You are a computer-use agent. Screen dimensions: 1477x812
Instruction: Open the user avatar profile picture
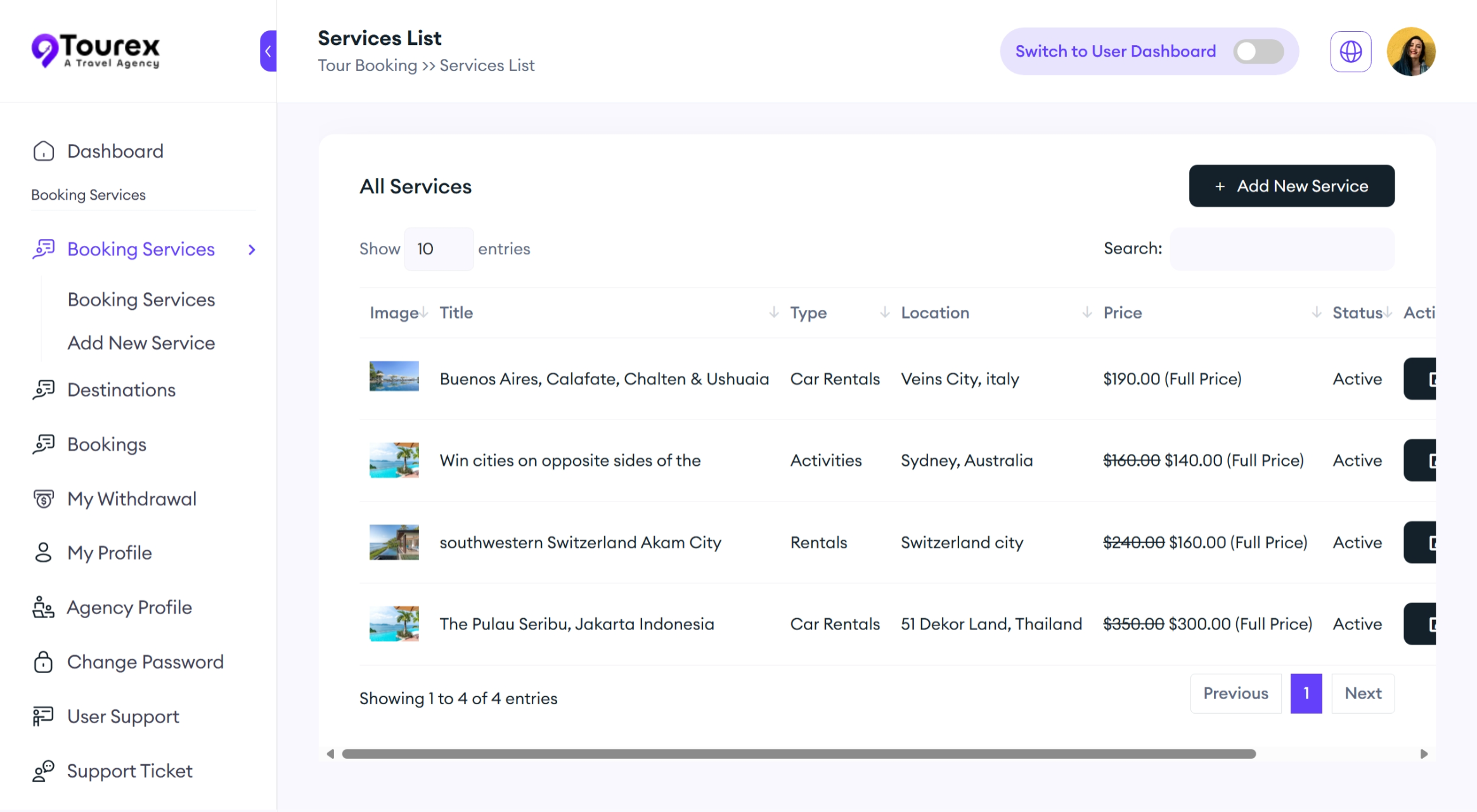coord(1410,51)
